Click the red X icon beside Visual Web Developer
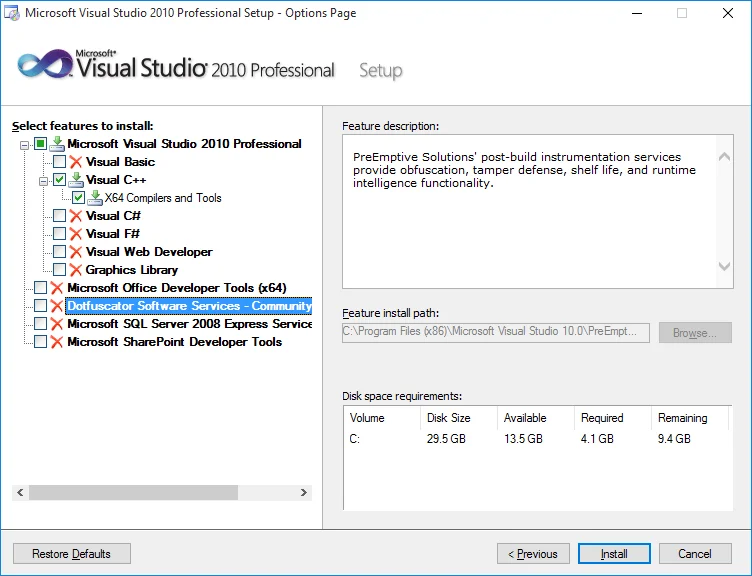The width and height of the screenshot is (752, 576). [x=76, y=252]
